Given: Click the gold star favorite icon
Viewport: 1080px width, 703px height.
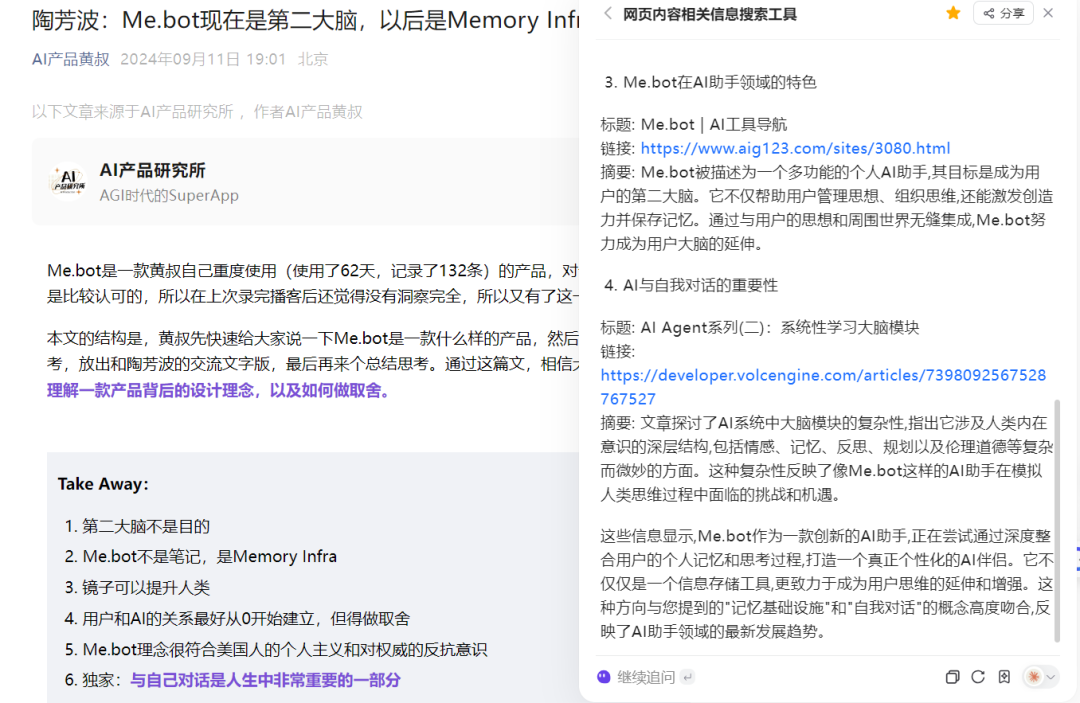Looking at the screenshot, I should [x=953, y=13].
